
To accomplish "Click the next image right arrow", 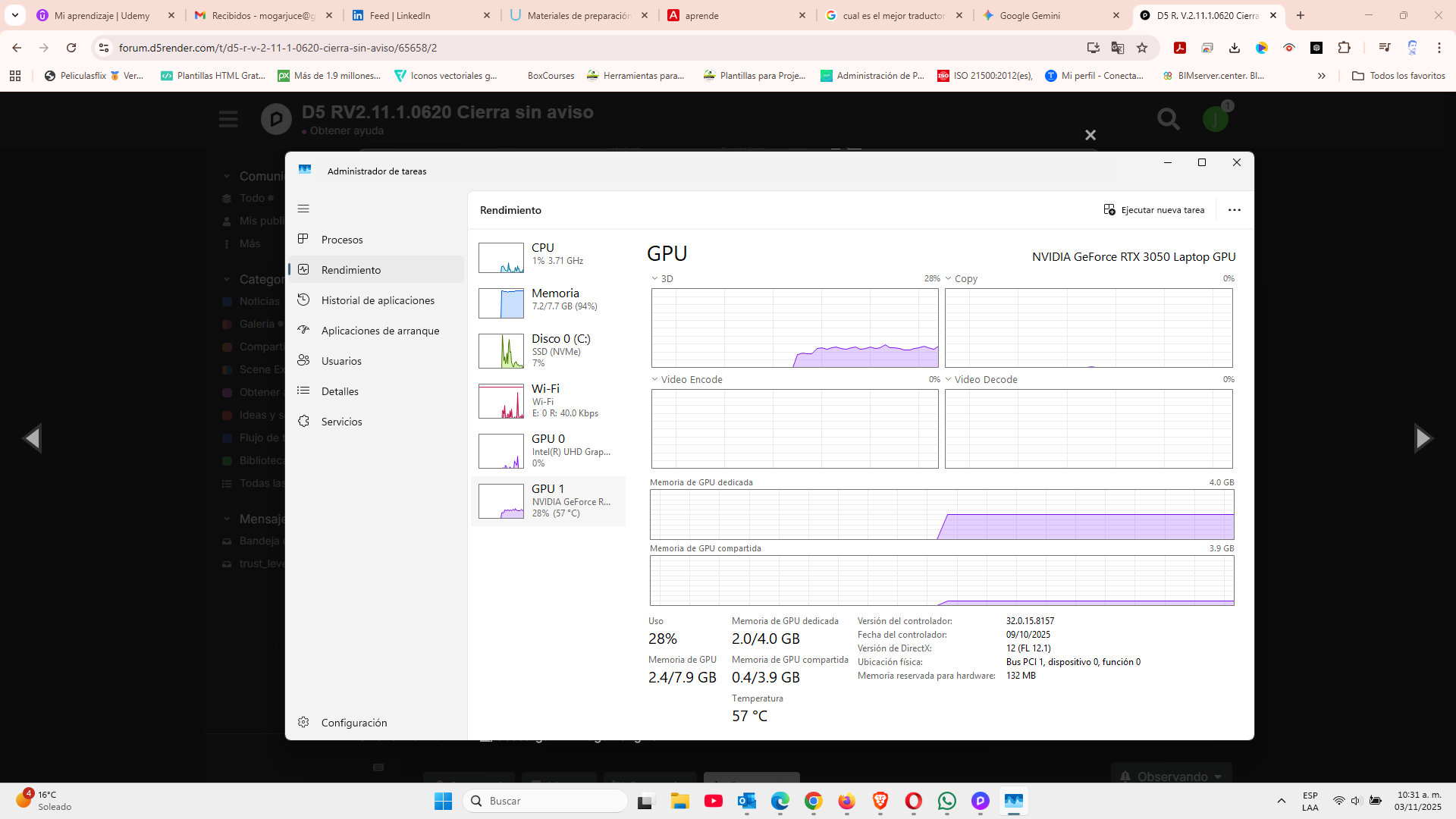I will (x=1423, y=438).
